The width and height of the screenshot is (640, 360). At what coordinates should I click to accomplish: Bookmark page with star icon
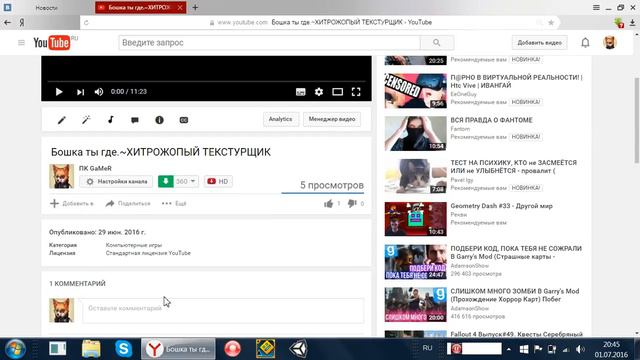(551, 22)
